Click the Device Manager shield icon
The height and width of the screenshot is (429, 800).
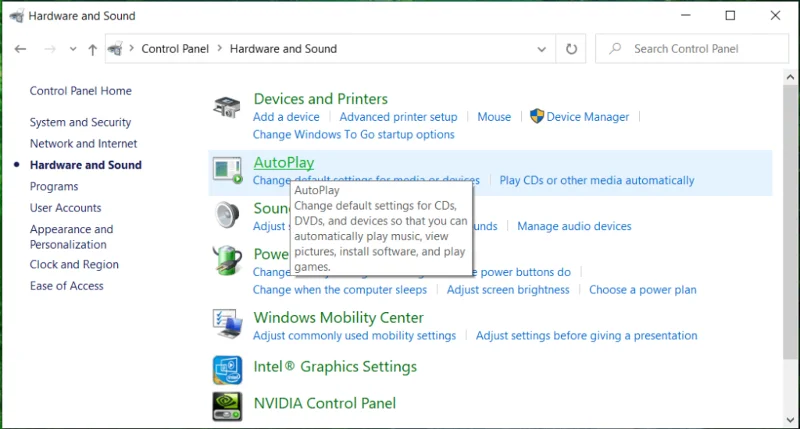pyautogui.click(x=537, y=116)
